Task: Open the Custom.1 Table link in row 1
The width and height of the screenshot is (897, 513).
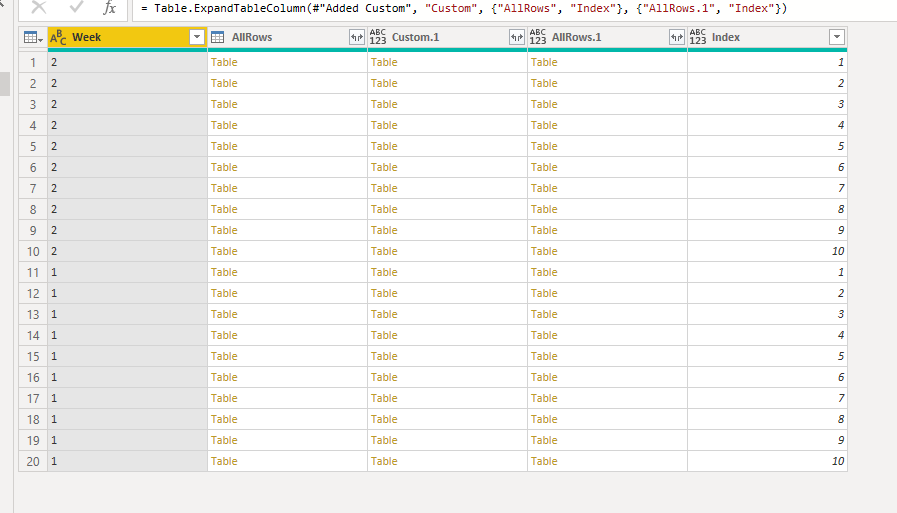Action: point(384,62)
